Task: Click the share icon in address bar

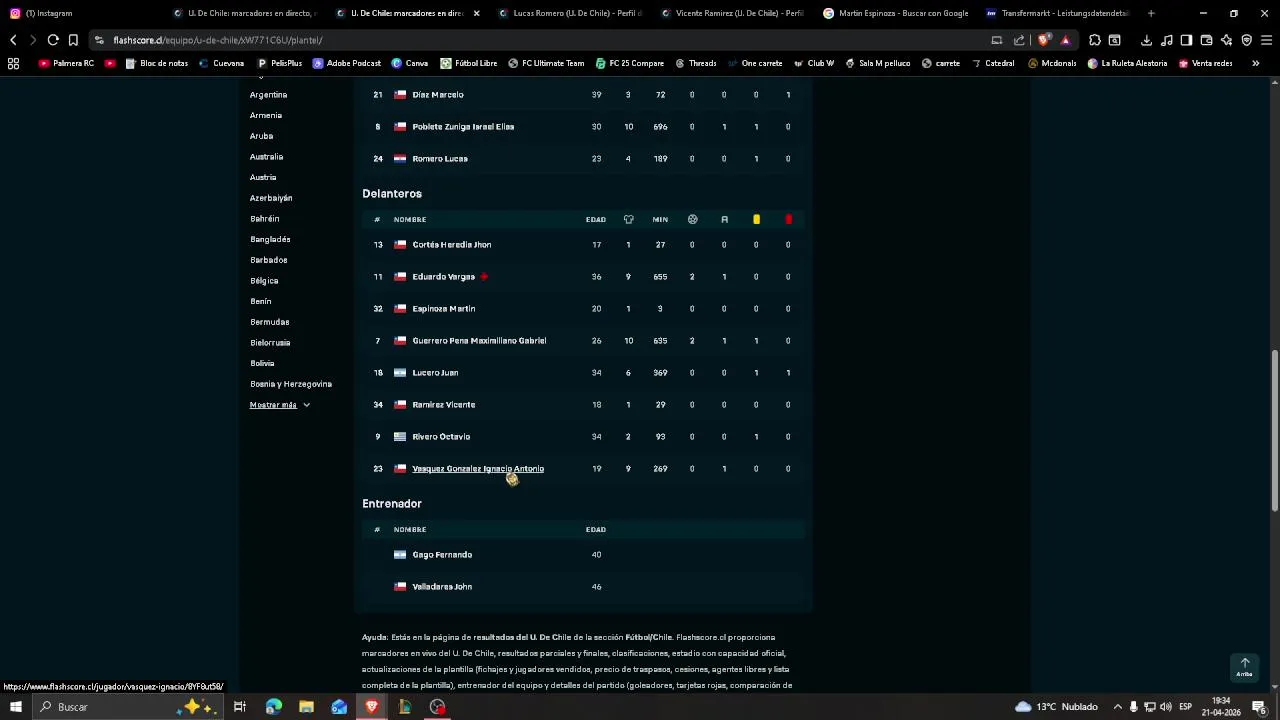Action: 1019,40
